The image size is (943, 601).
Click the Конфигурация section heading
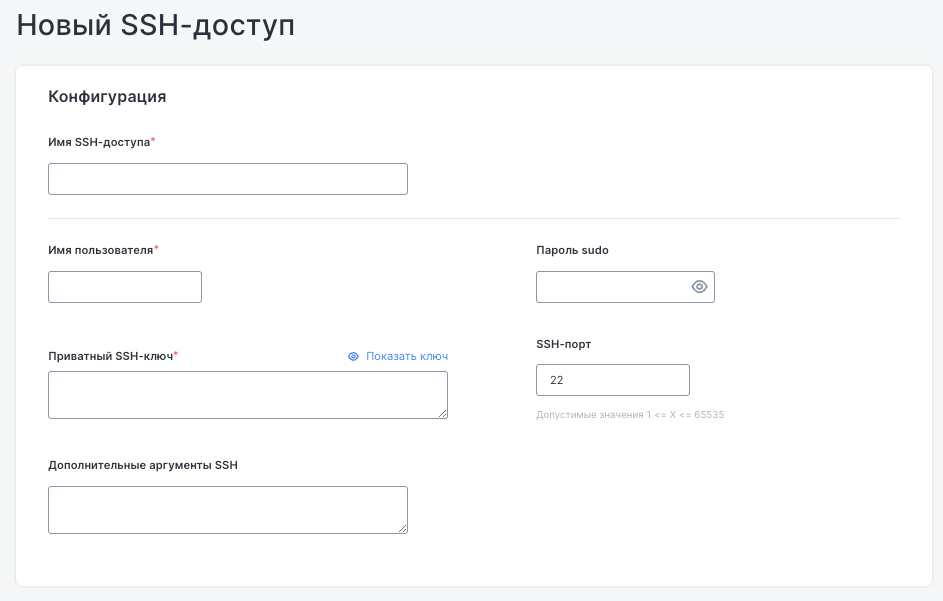(106, 97)
